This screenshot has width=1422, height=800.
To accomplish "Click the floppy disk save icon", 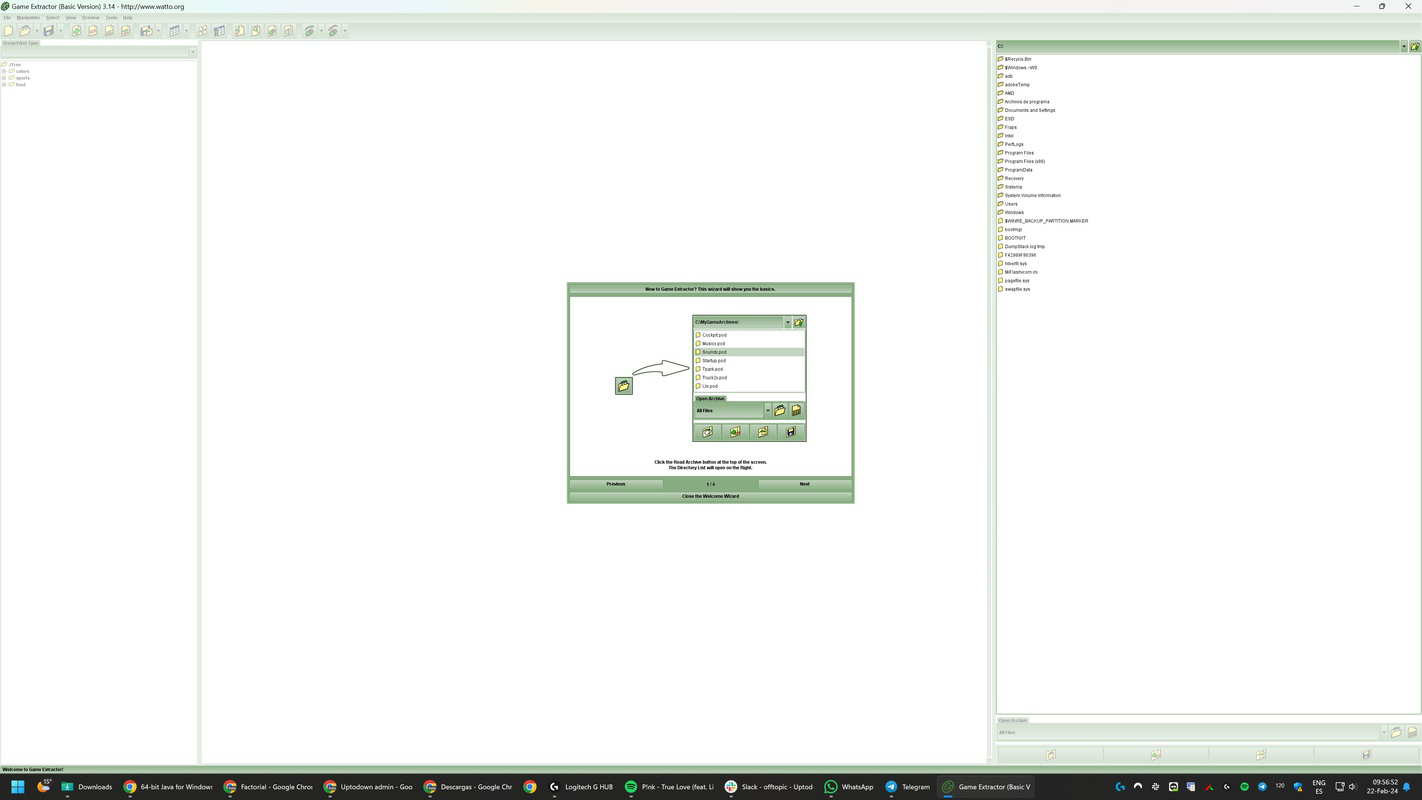I will click(48, 31).
